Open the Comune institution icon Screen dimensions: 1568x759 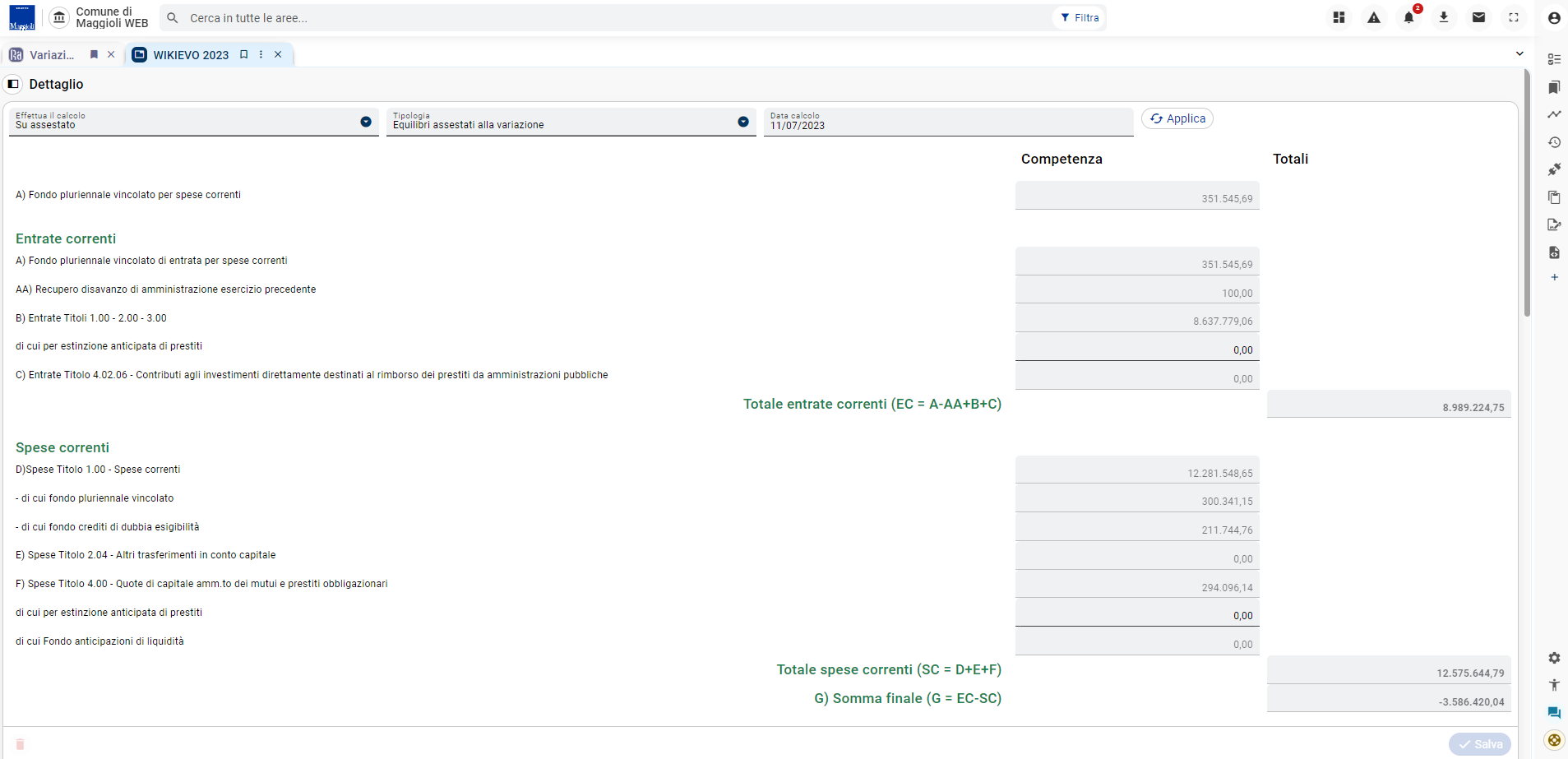pyautogui.click(x=59, y=17)
